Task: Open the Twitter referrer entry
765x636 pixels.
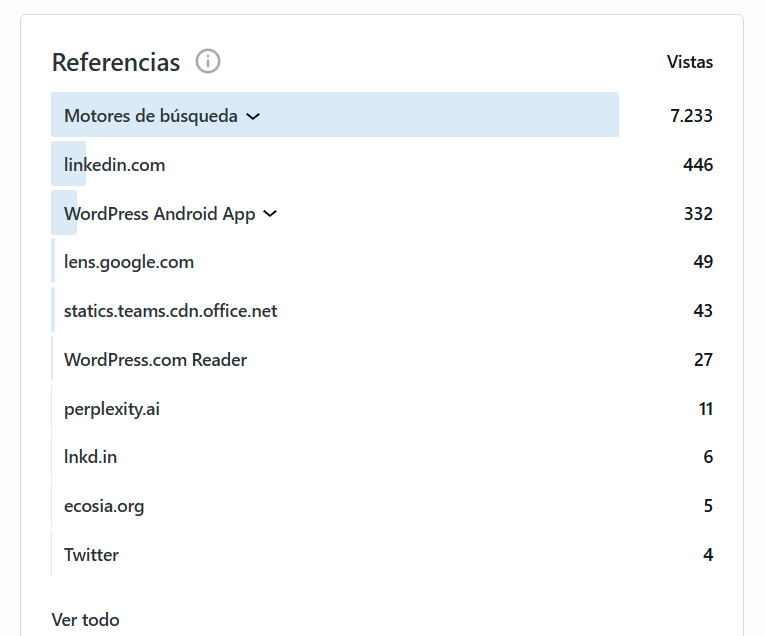Action: (x=91, y=555)
